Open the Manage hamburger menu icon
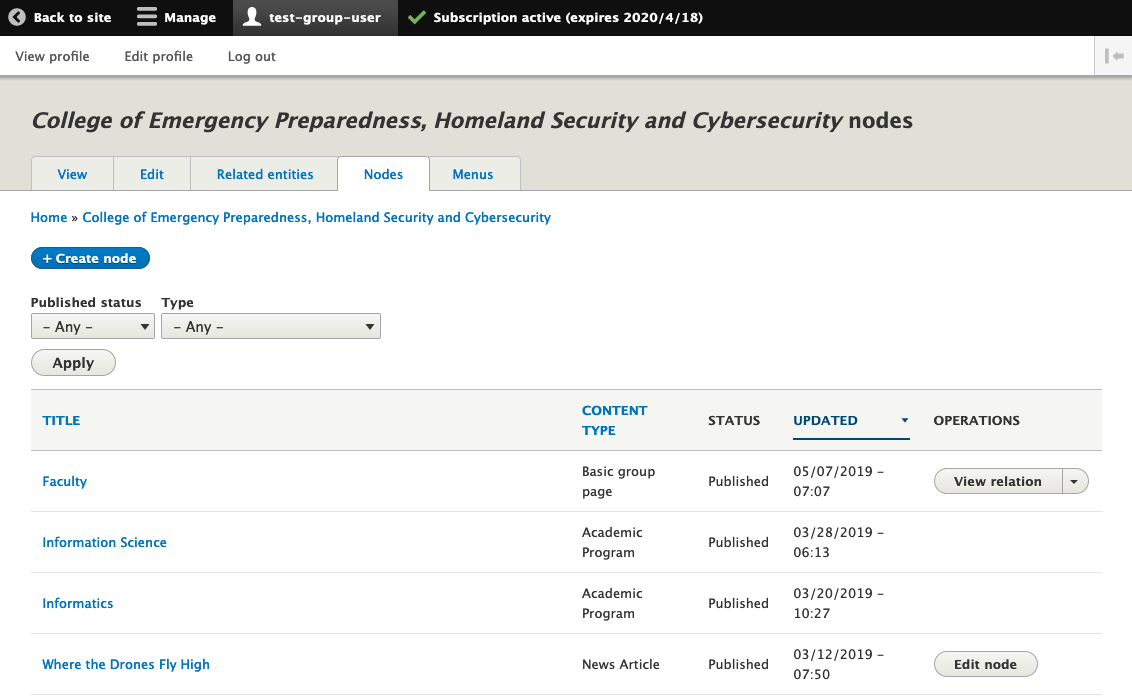The width and height of the screenshot is (1132, 697). [x=147, y=18]
